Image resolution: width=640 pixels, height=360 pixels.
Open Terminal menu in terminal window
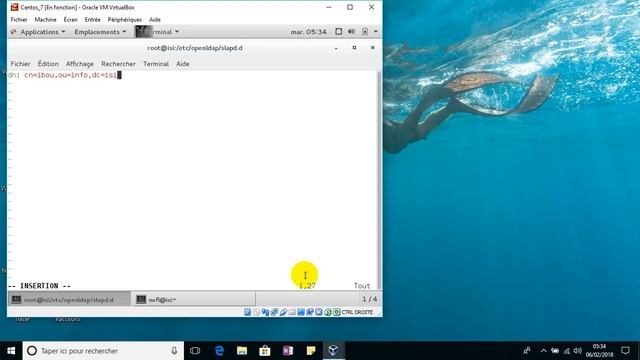156,64
